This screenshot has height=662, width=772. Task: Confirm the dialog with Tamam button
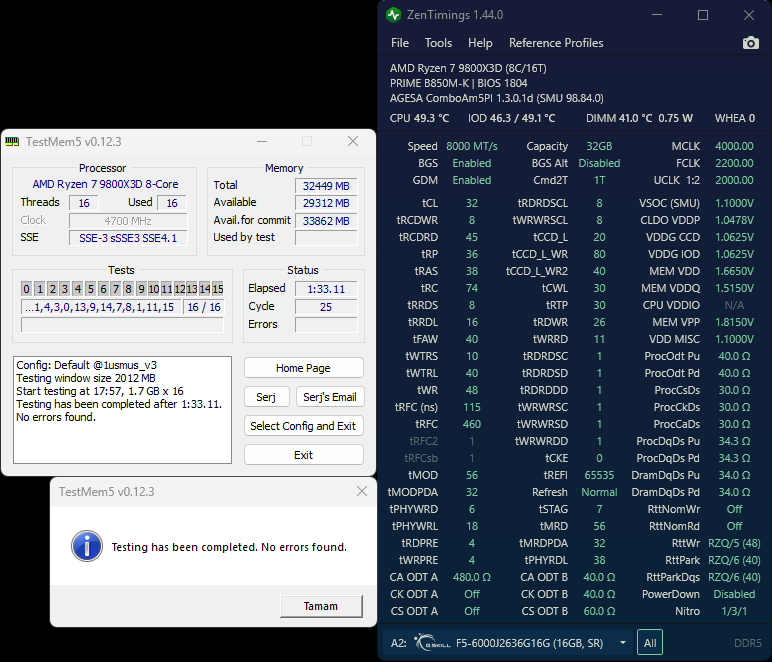point(321,606)
